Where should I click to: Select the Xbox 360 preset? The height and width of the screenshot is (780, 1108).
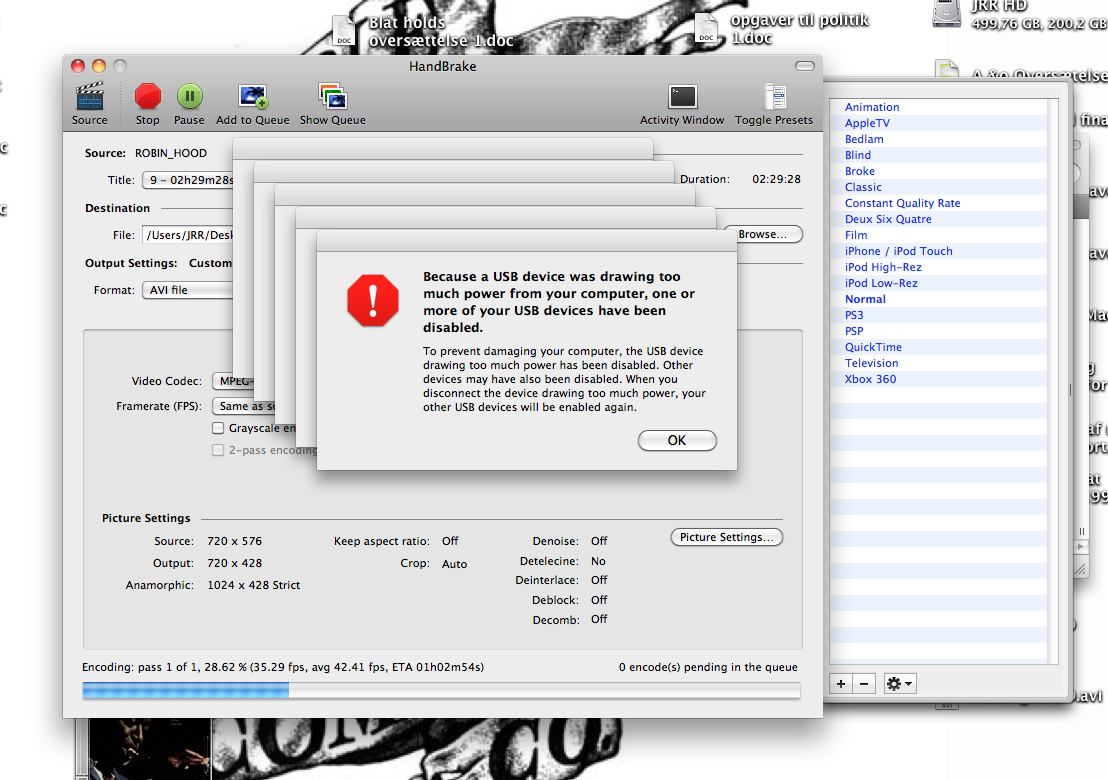point(871,379)
